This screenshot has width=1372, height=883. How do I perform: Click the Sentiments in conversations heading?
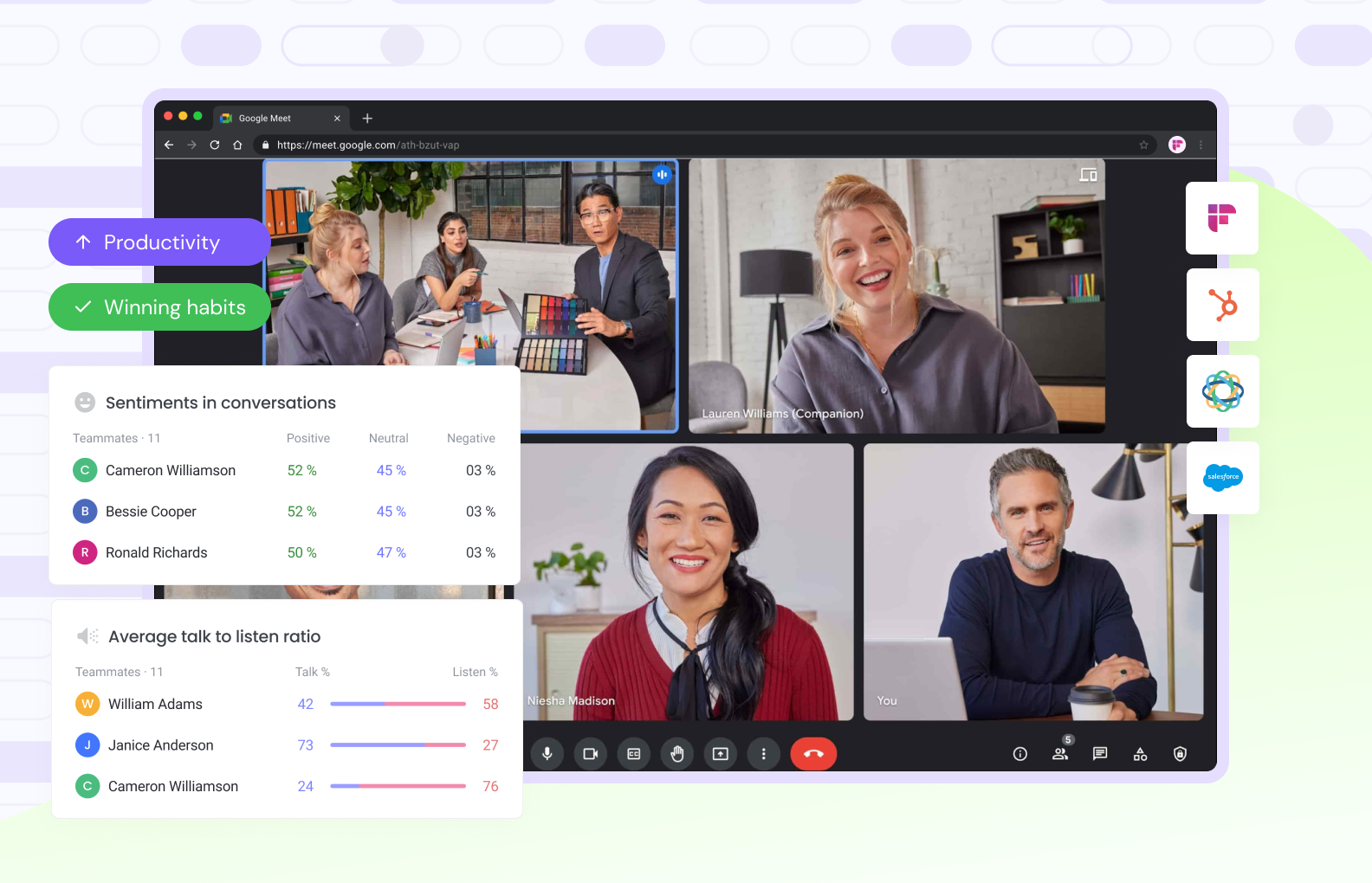point(221,403)
